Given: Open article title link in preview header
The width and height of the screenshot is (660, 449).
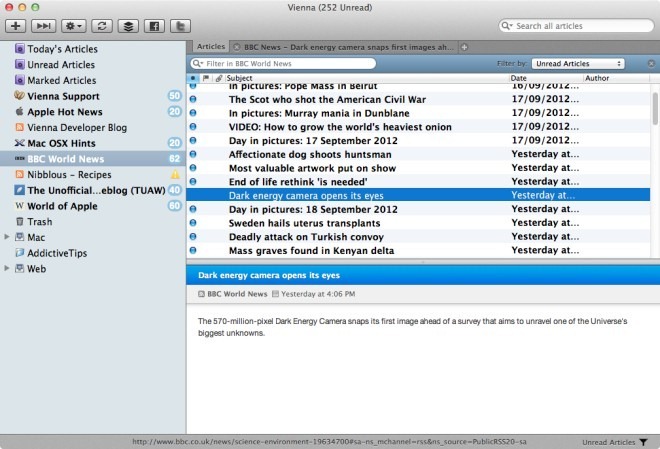Looking at the screenshot, I should click(x=269, y=275).
